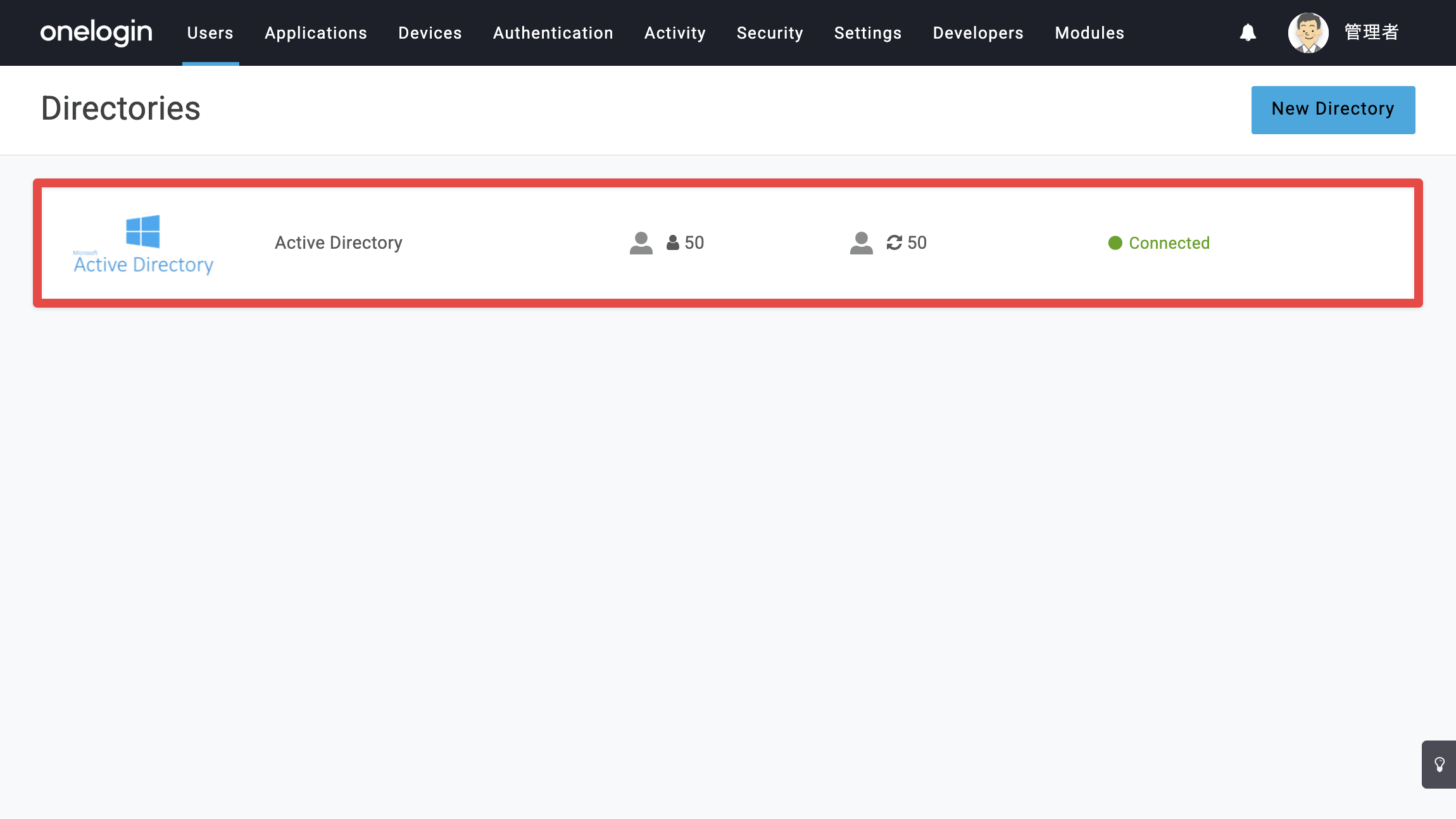Click the Directories page heading

(121, 109)
